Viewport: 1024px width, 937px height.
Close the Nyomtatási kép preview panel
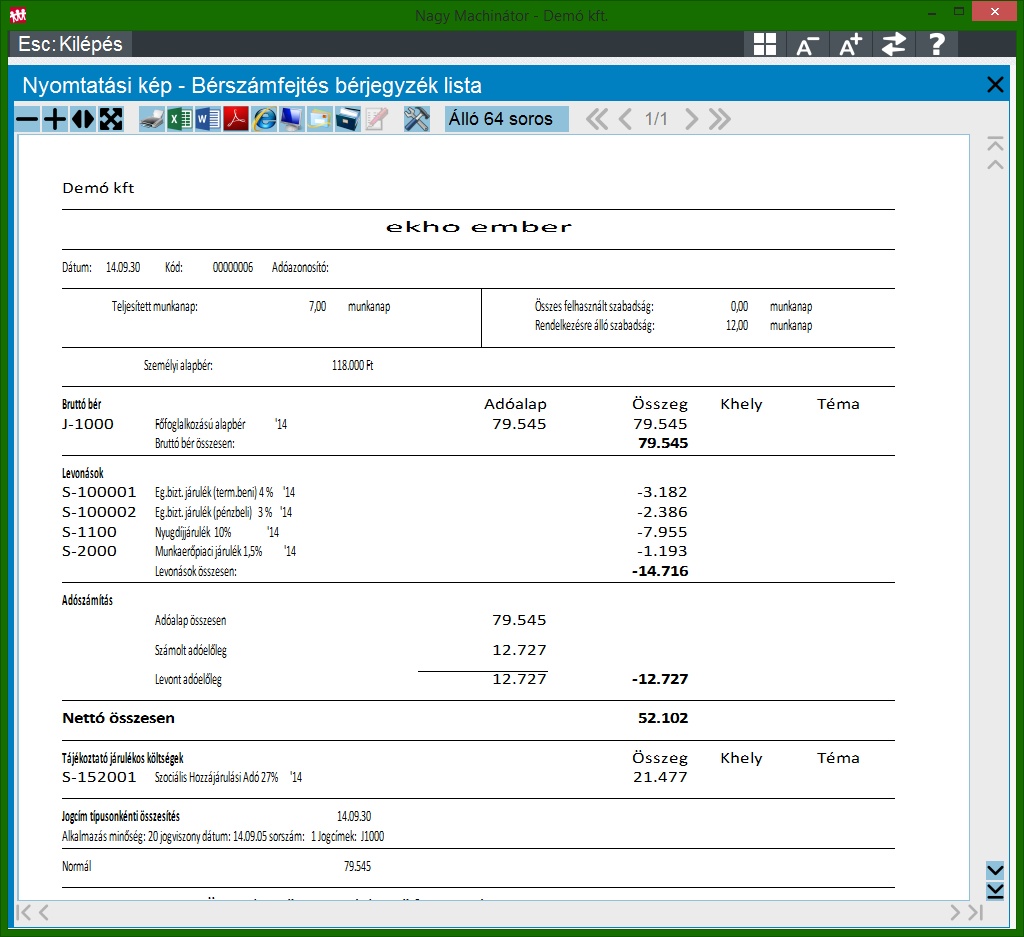click(995, 85)
